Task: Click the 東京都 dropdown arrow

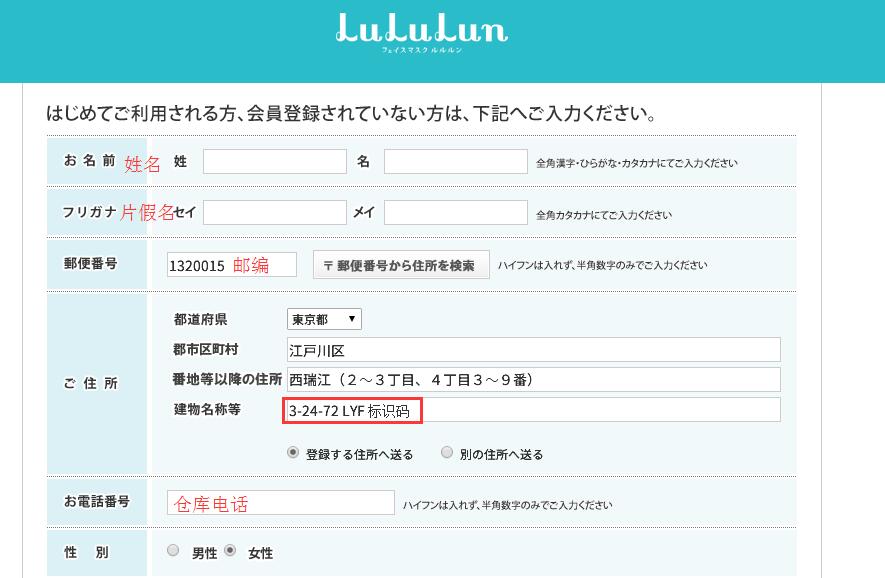Action: coord(351,319)
